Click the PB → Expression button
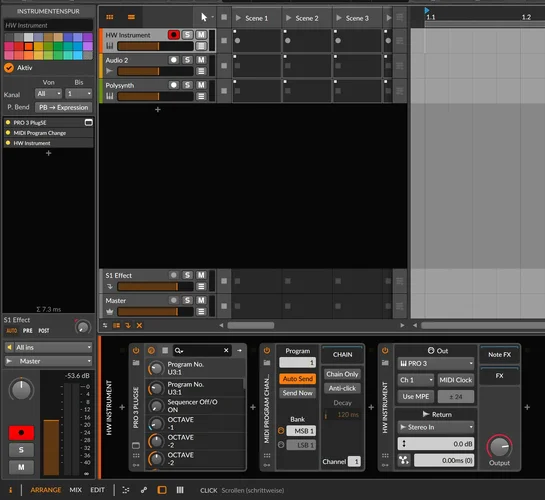This screenshot has height=500, width=545. coord(63,107)
